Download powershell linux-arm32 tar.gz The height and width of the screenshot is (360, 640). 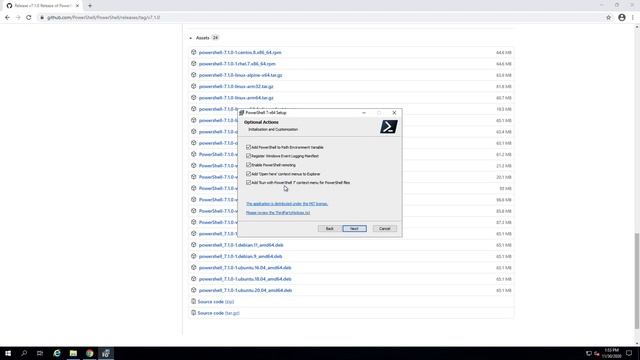point(236,87)
